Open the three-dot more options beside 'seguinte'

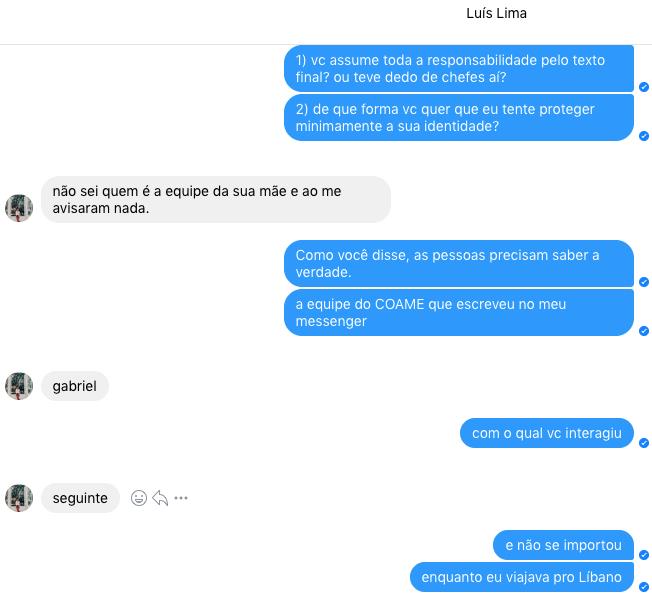coord(181,498)
